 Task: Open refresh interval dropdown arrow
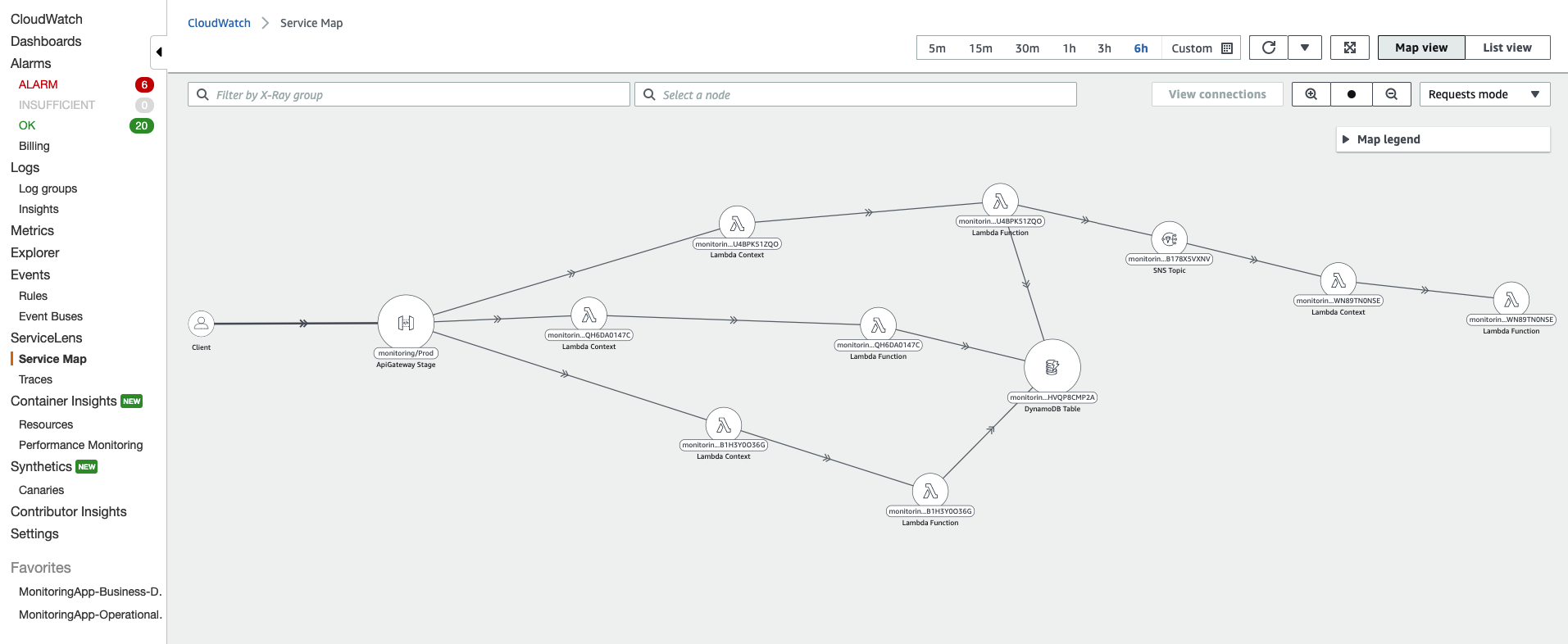pyautogui.click(x=1305, y=48)
